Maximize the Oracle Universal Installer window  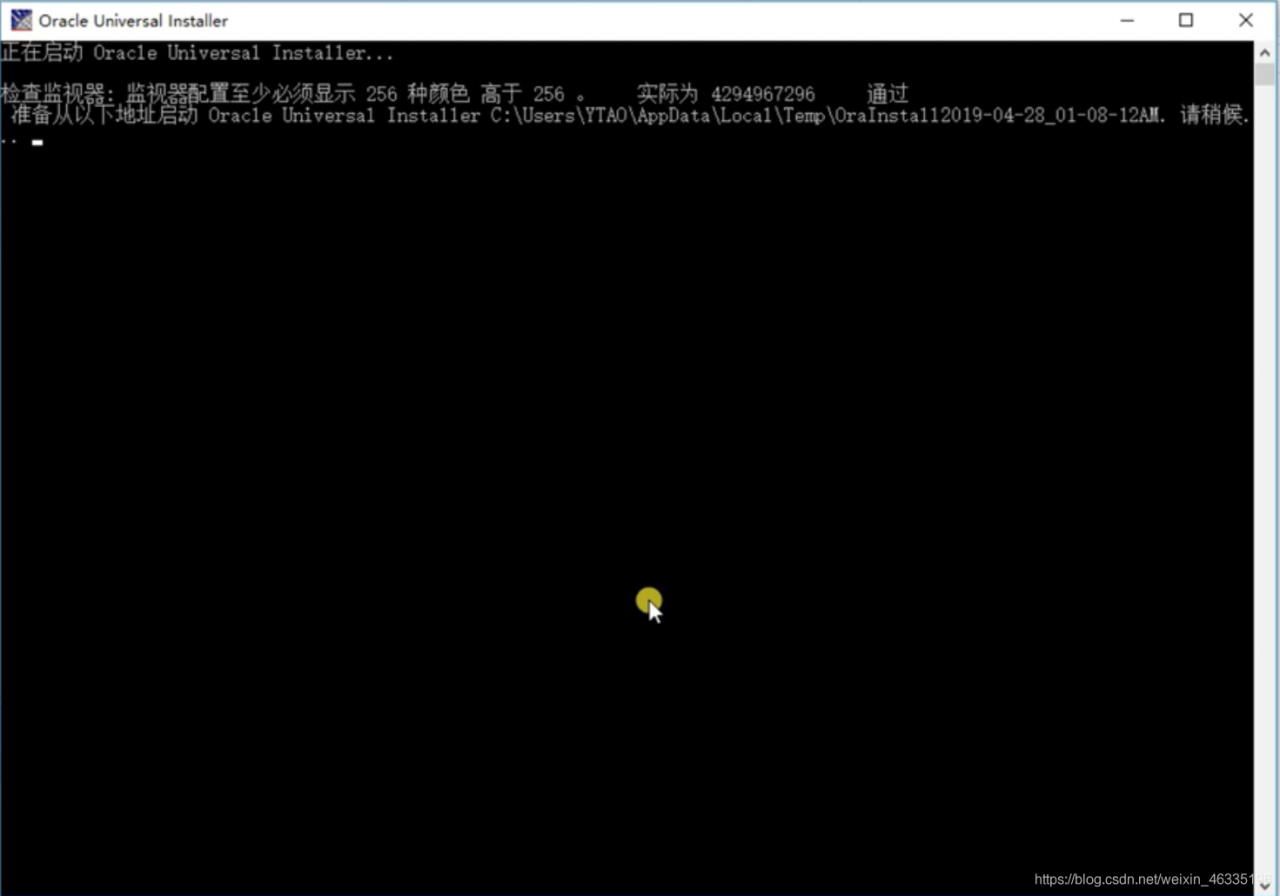coord(1186,20)
